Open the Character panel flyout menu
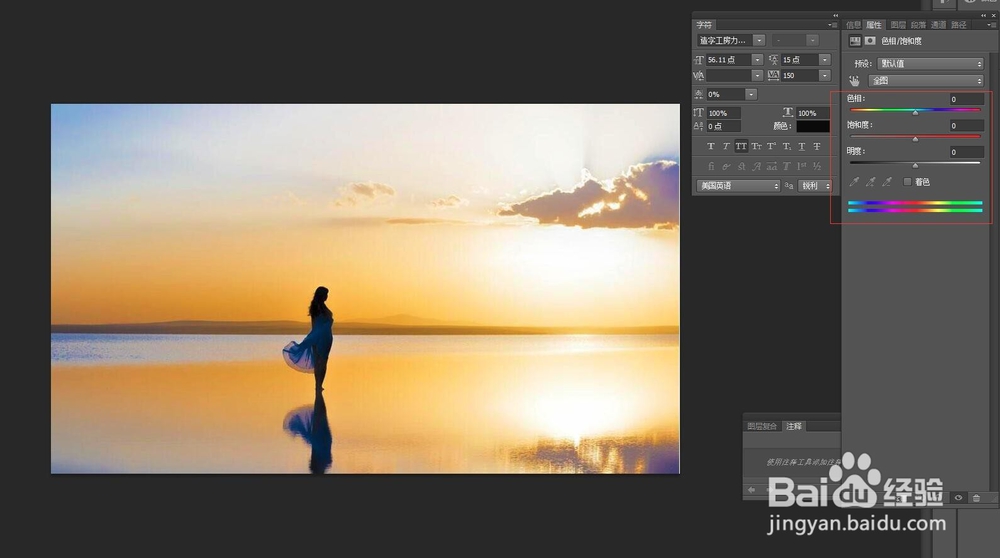Screen dimensions: 1000x558 pyautogui.click(x=832, y=25)
